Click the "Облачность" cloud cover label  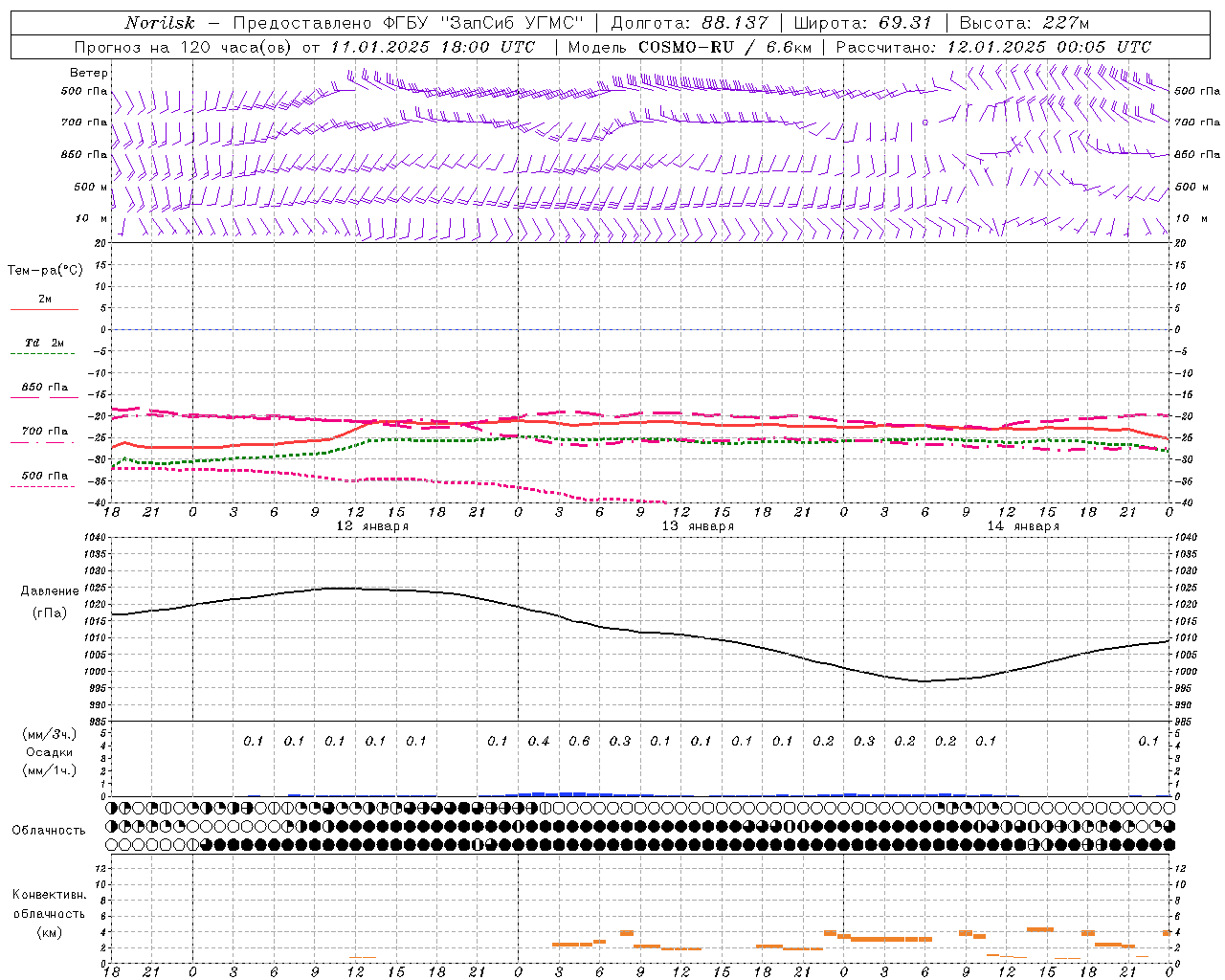(x=49, y=831)
